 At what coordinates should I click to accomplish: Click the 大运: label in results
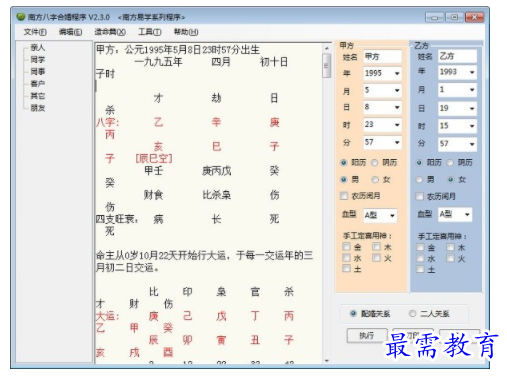(107, 316)
